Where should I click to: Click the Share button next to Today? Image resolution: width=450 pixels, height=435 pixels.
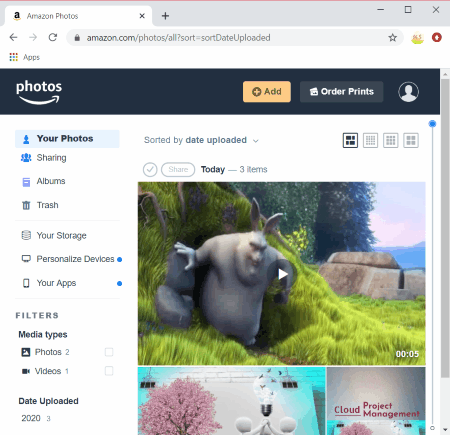click(178, 170)
